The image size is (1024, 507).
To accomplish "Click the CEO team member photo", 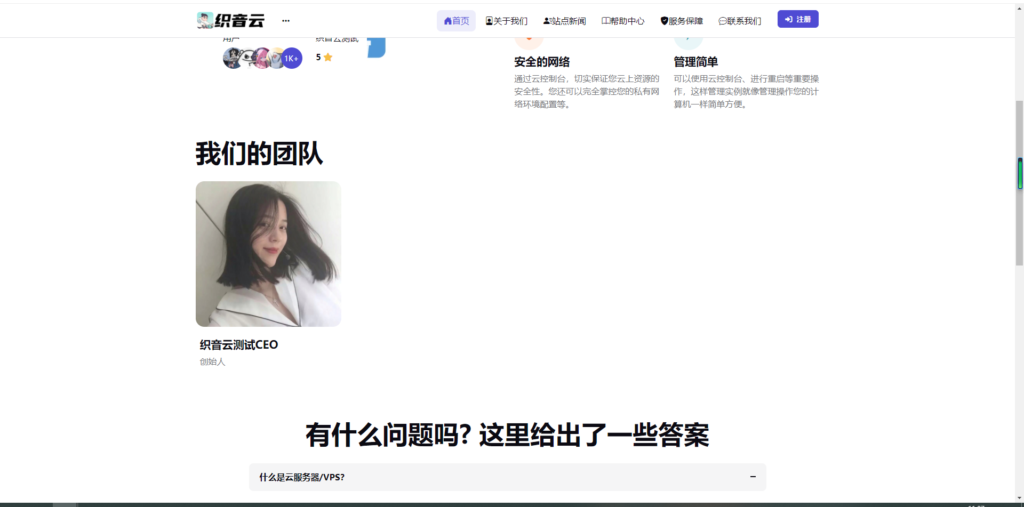I will coord(268,254).
